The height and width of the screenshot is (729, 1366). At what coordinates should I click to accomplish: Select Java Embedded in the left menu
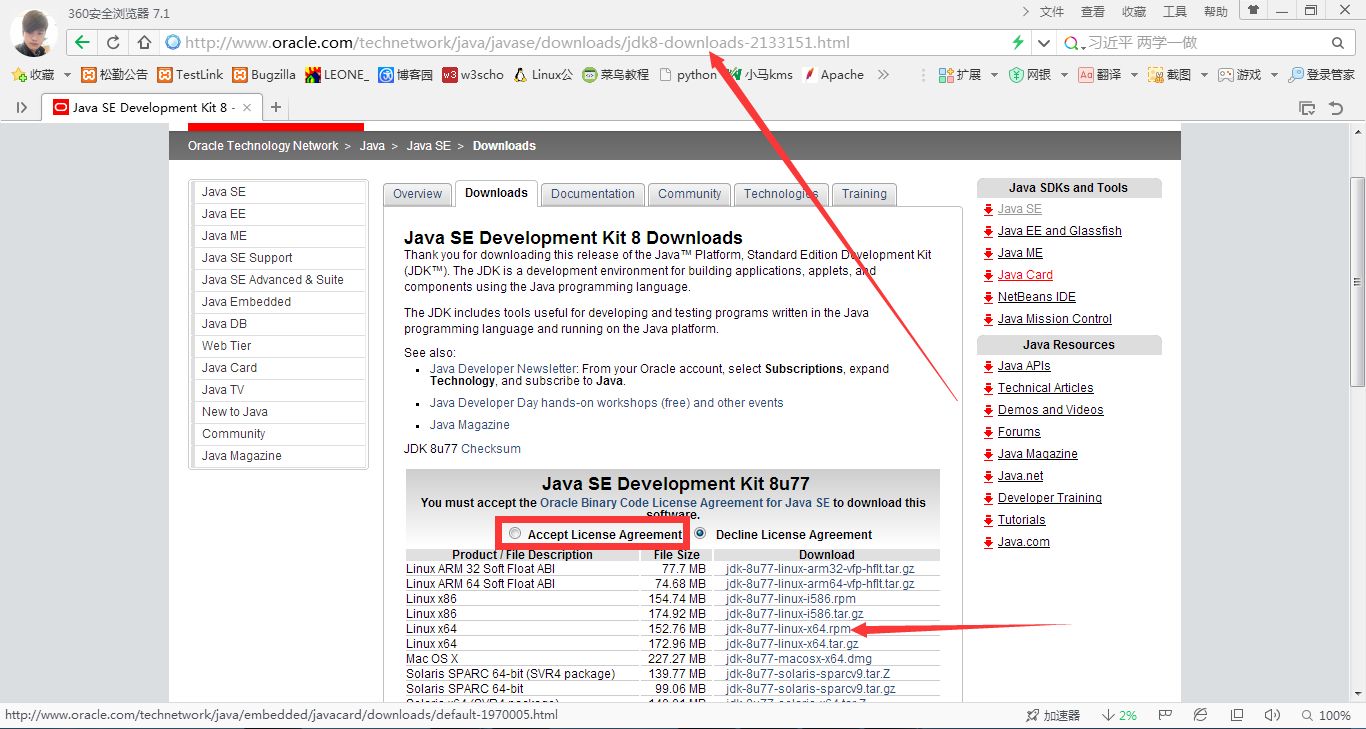(246, 302)
